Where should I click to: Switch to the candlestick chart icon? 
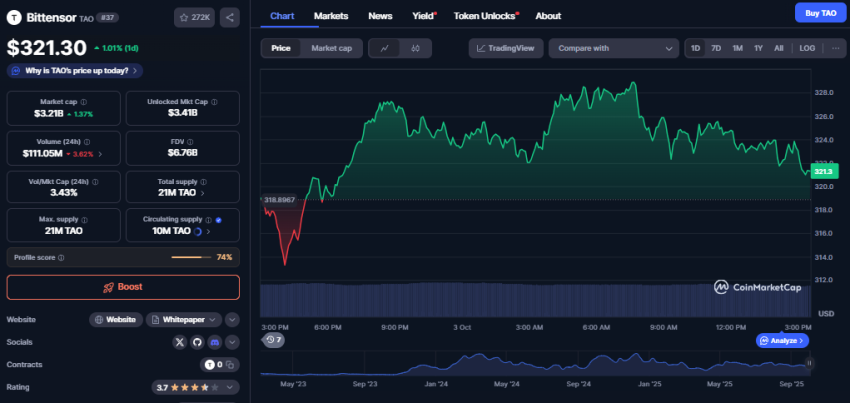[414, 48]
